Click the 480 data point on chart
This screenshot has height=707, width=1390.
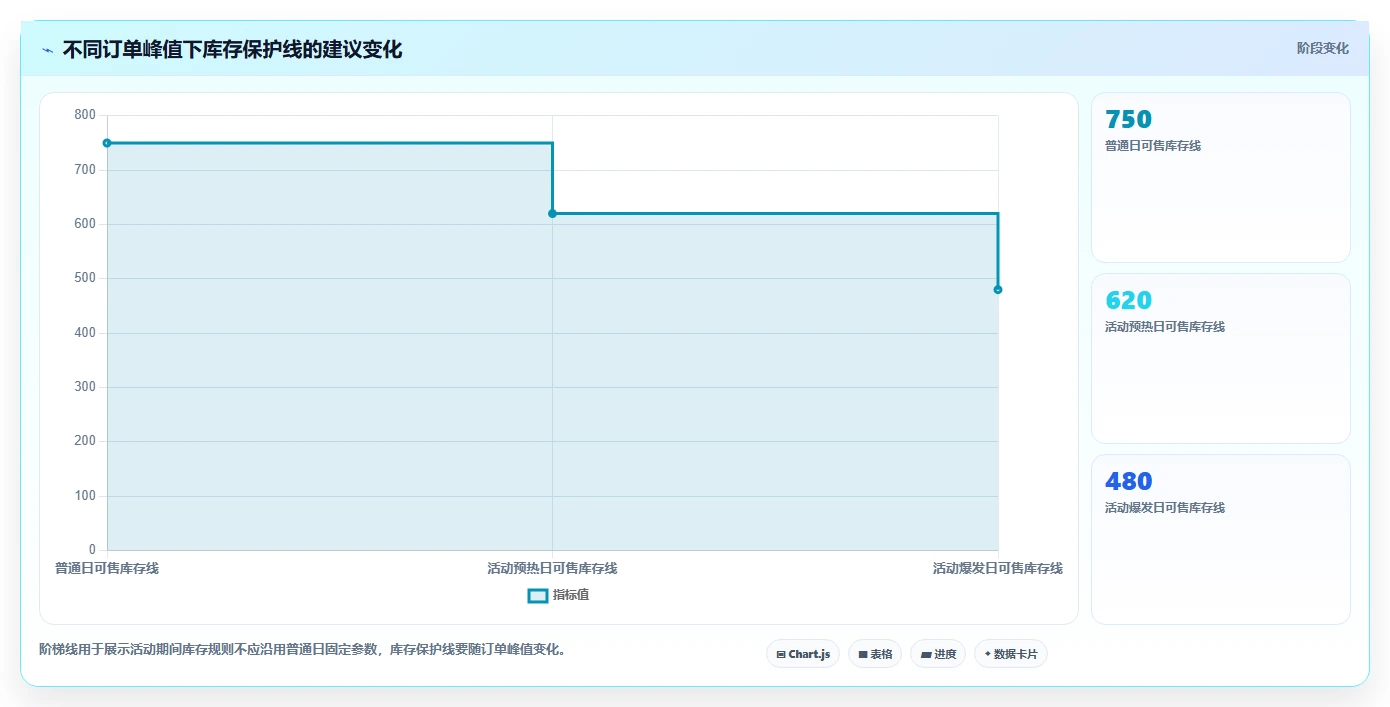(x=998, y=289)
